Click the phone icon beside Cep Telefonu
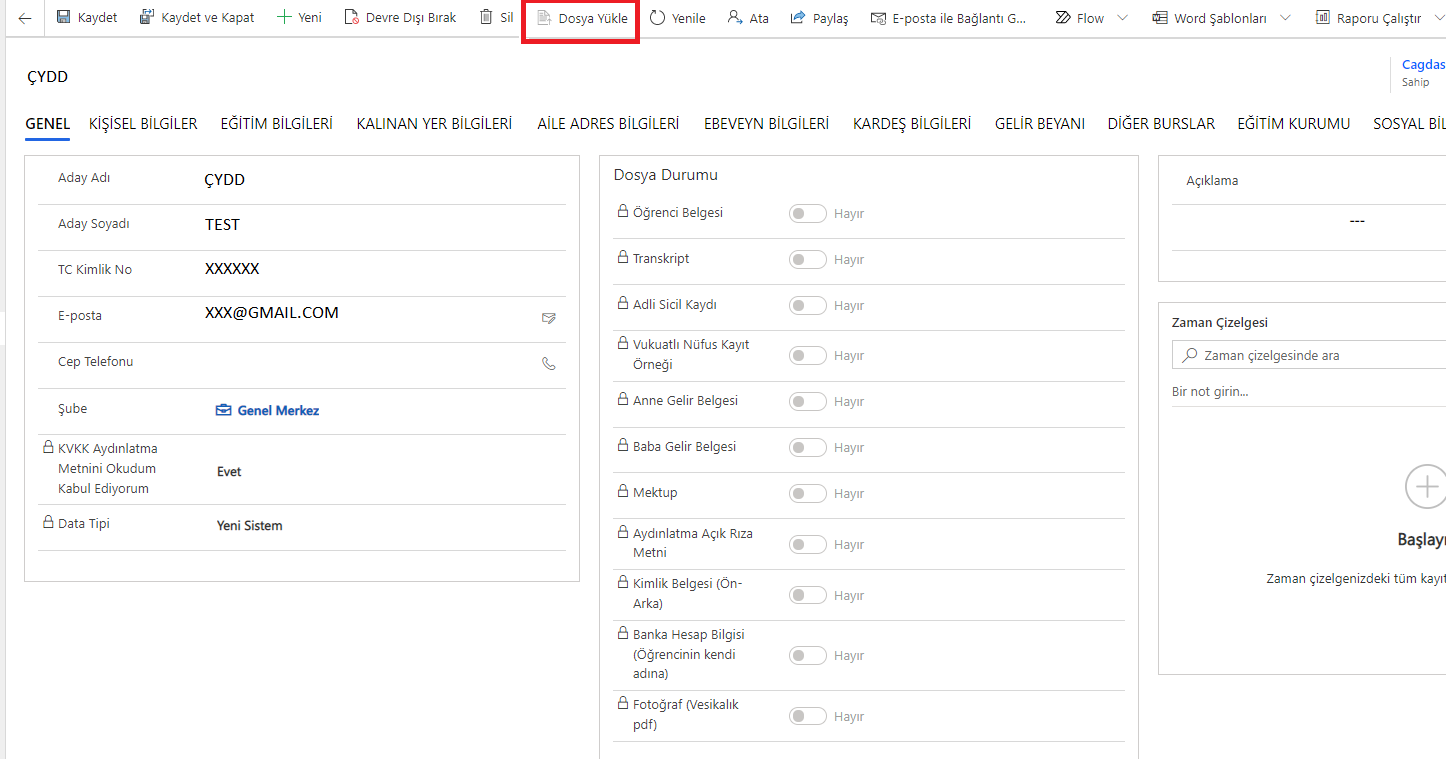This screenshot has width=1446, height=759. point(548,364)
